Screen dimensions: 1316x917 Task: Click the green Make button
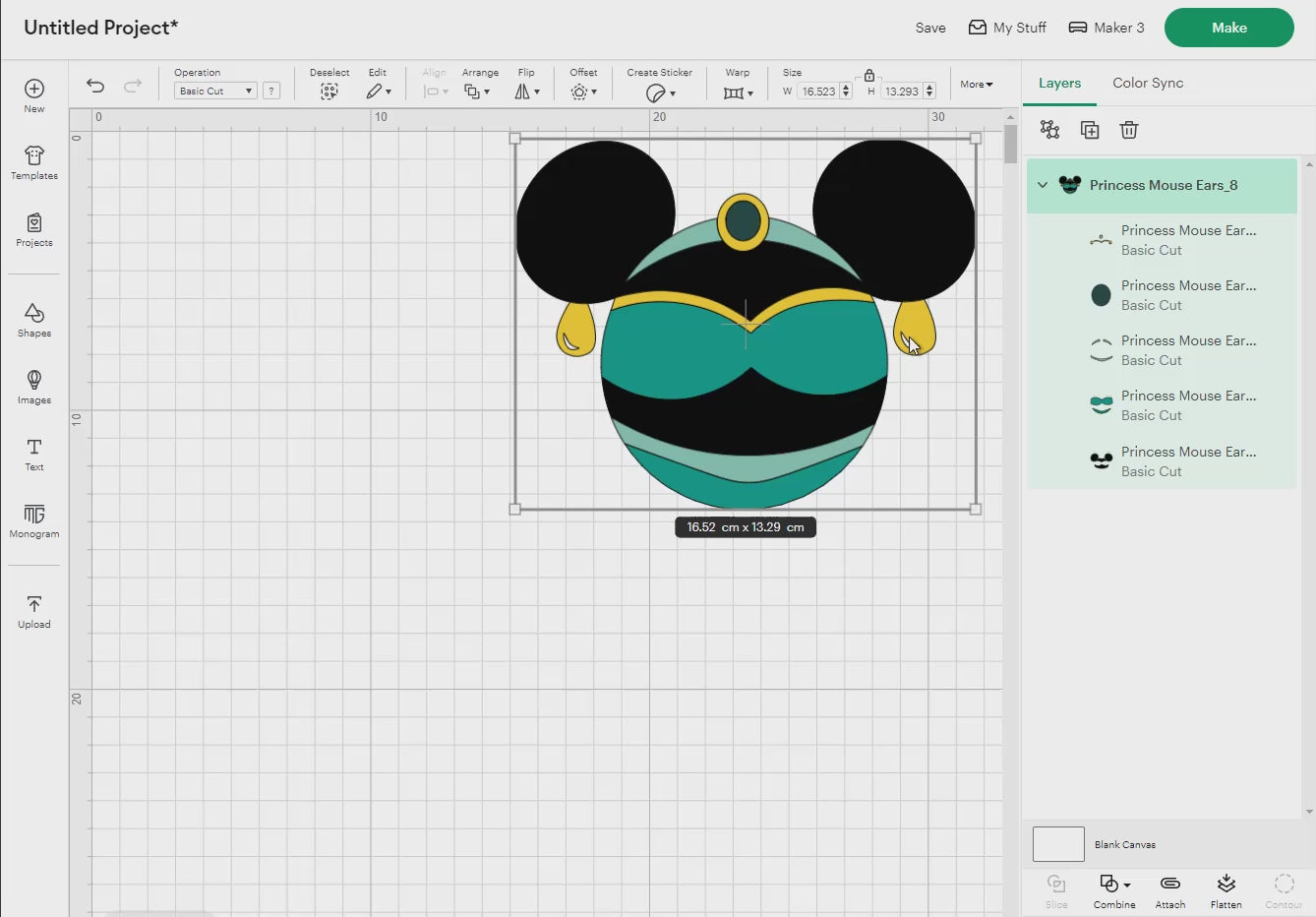coord(1228,28)
